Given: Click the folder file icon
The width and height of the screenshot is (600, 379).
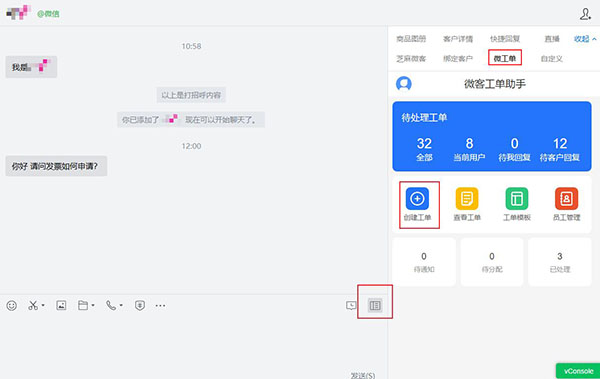Looking at the screenshot, I should tap(83, 305).
